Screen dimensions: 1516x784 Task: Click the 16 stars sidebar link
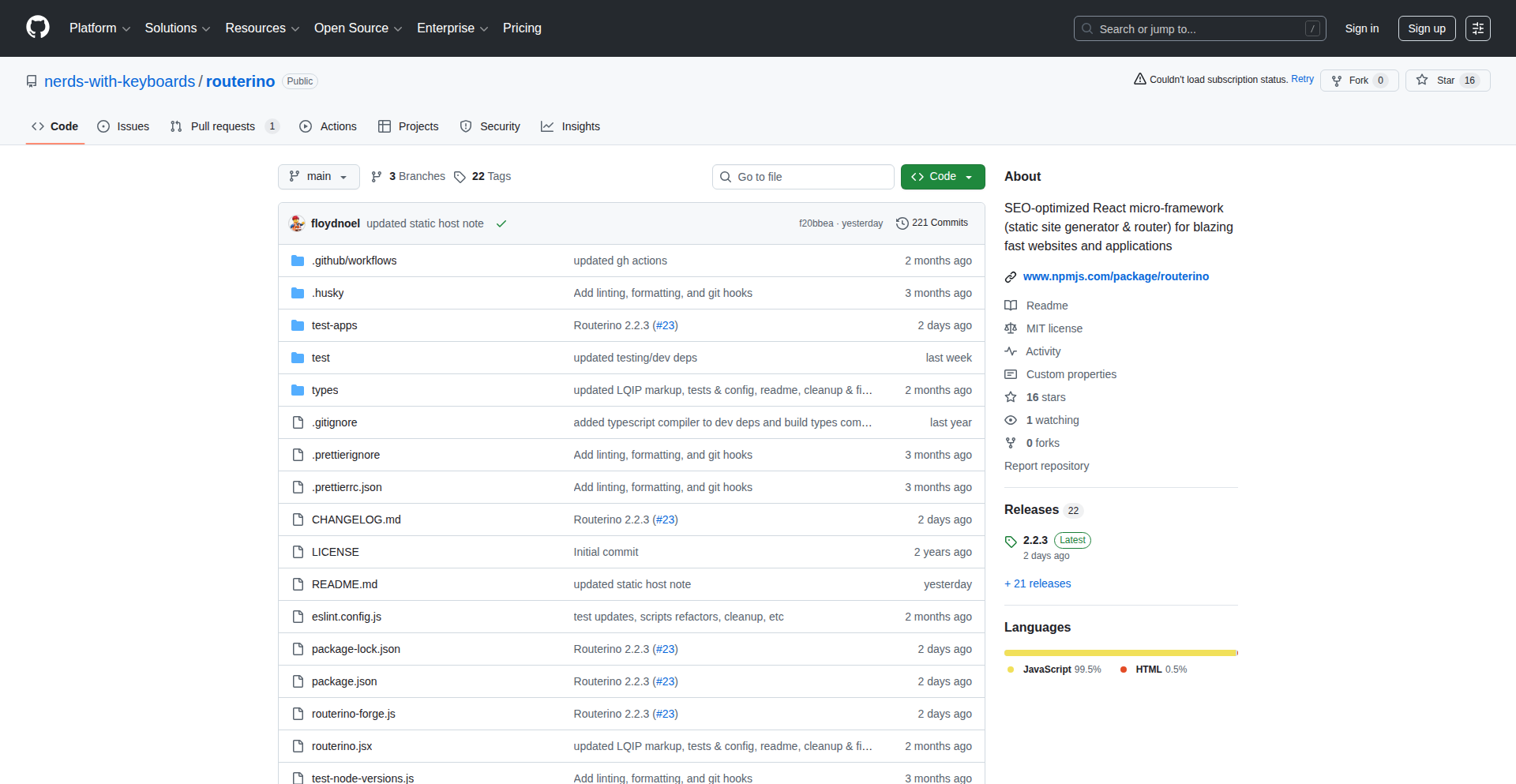(1045, 397)
